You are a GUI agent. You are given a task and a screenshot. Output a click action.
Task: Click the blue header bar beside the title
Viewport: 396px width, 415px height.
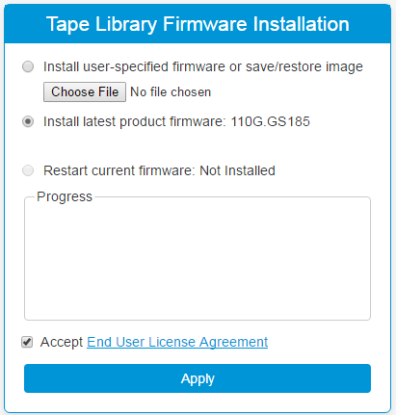coord(370,24)
